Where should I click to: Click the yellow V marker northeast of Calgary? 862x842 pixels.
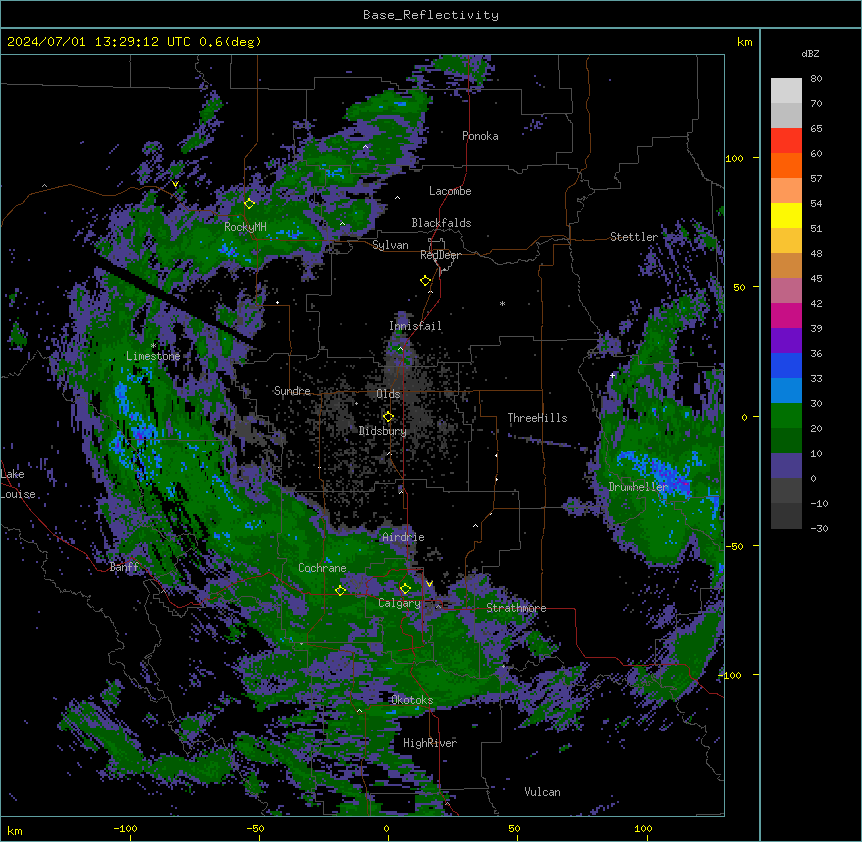tap(429, 584)
